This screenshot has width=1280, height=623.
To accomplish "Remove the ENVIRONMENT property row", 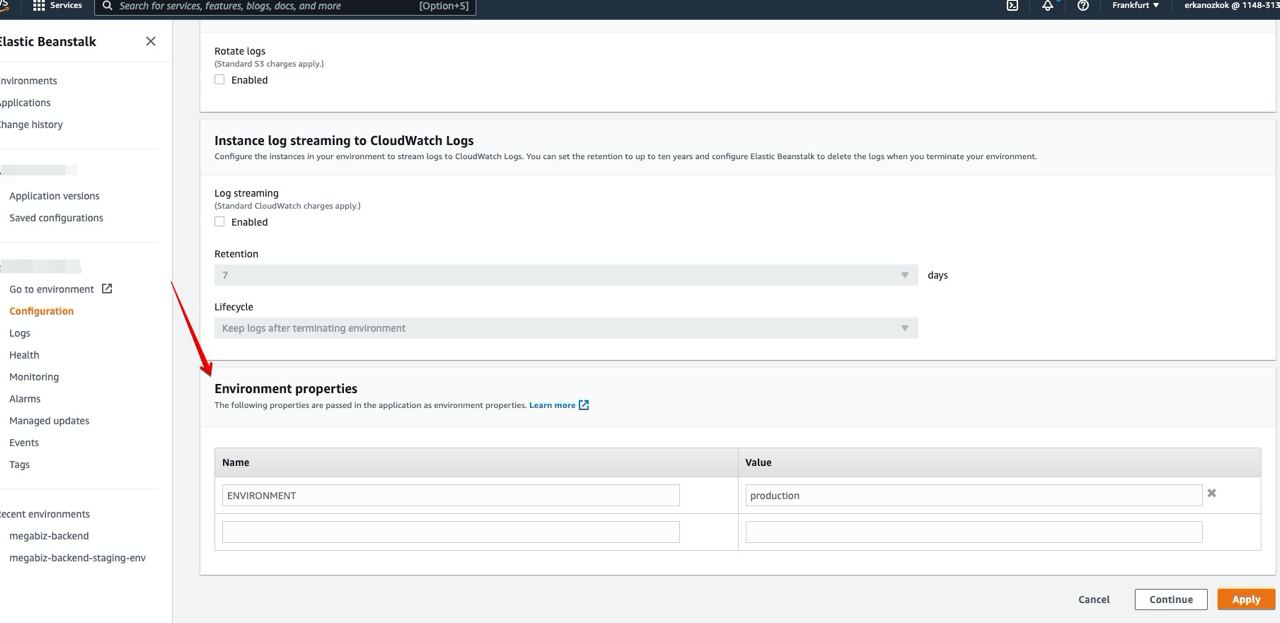I will coord(1212,493).
